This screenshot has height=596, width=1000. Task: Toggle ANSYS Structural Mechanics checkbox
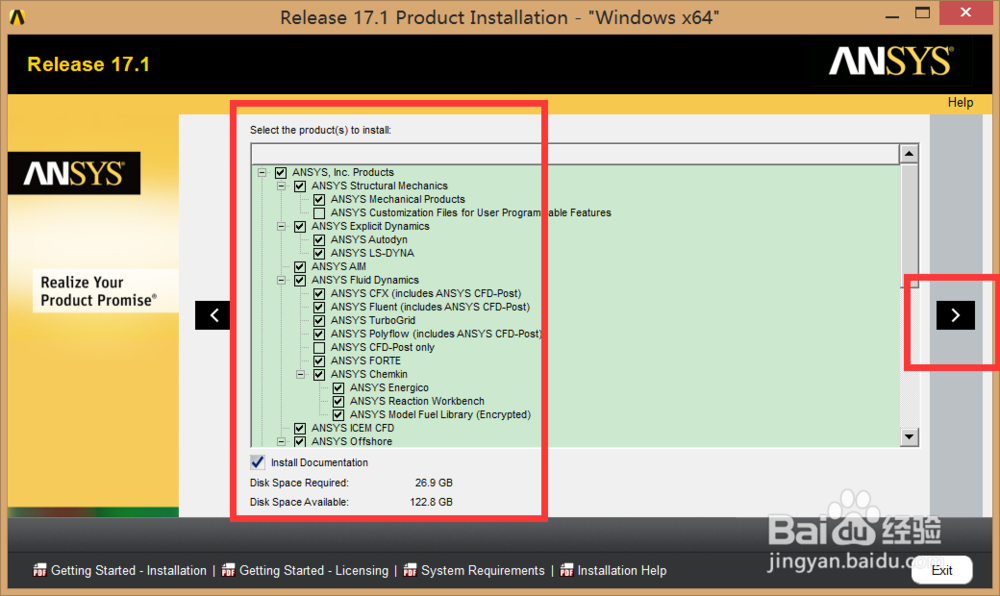(300, 186)
